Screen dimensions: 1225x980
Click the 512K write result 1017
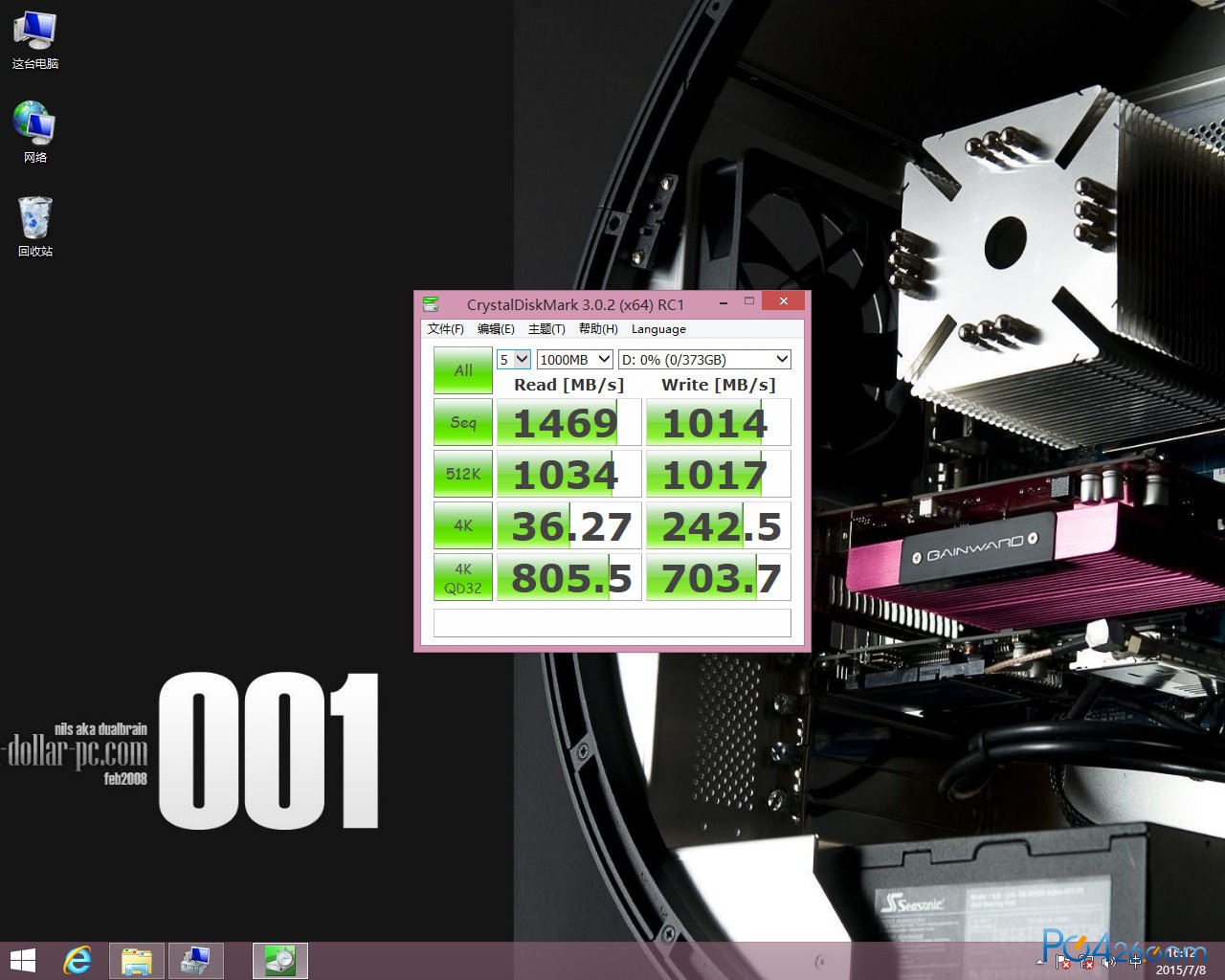coord(718,474)
